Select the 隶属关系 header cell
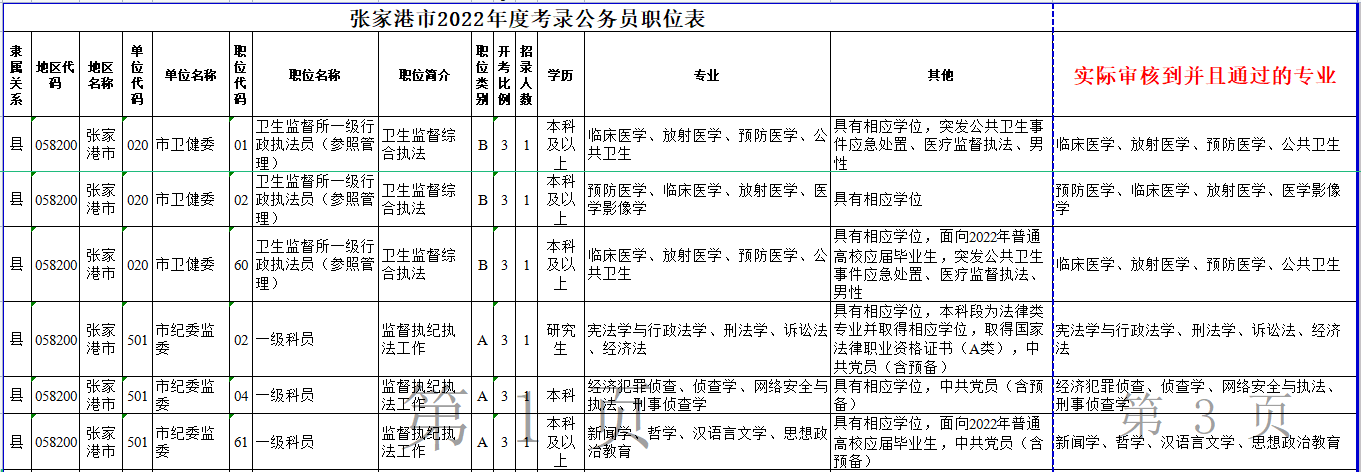Viewport: 1361px width, 472px height. (16, 76)
